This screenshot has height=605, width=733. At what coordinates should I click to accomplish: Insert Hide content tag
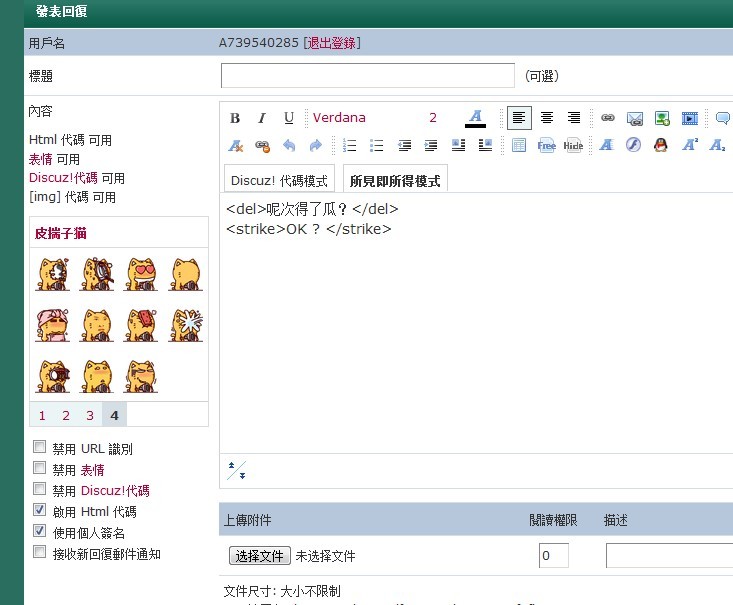tap(573, 145)
